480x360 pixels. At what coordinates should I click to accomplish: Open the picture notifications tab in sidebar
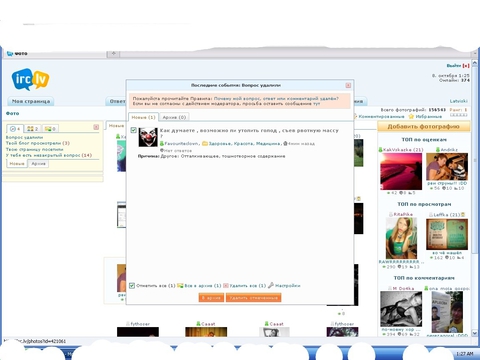(x=50, y=129)
